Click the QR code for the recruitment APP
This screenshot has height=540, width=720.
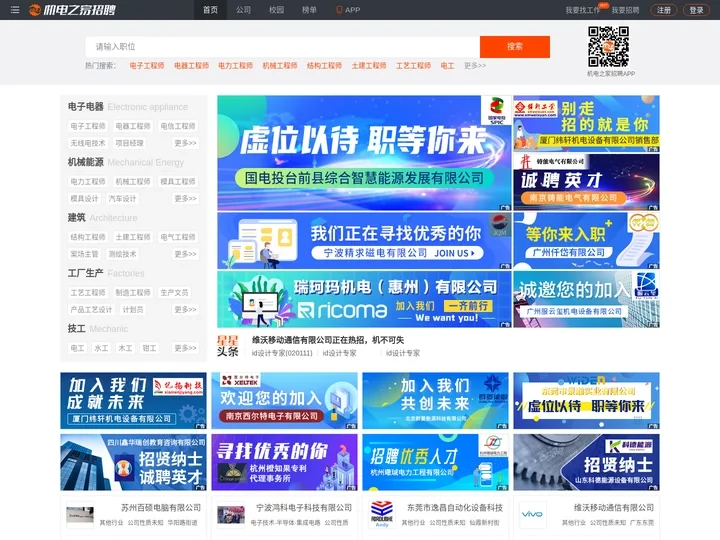[608, 46]
